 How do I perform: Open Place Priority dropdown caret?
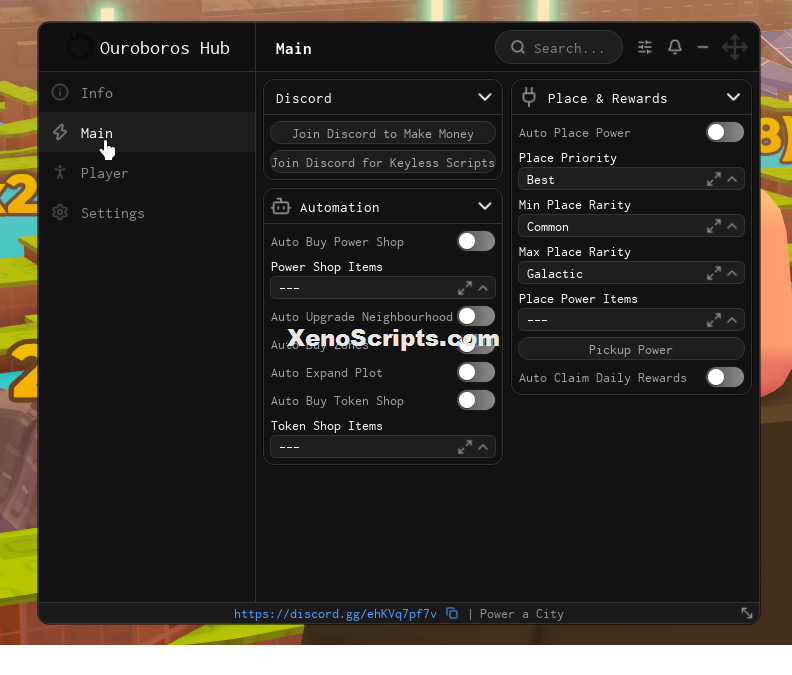click(732, 179)
